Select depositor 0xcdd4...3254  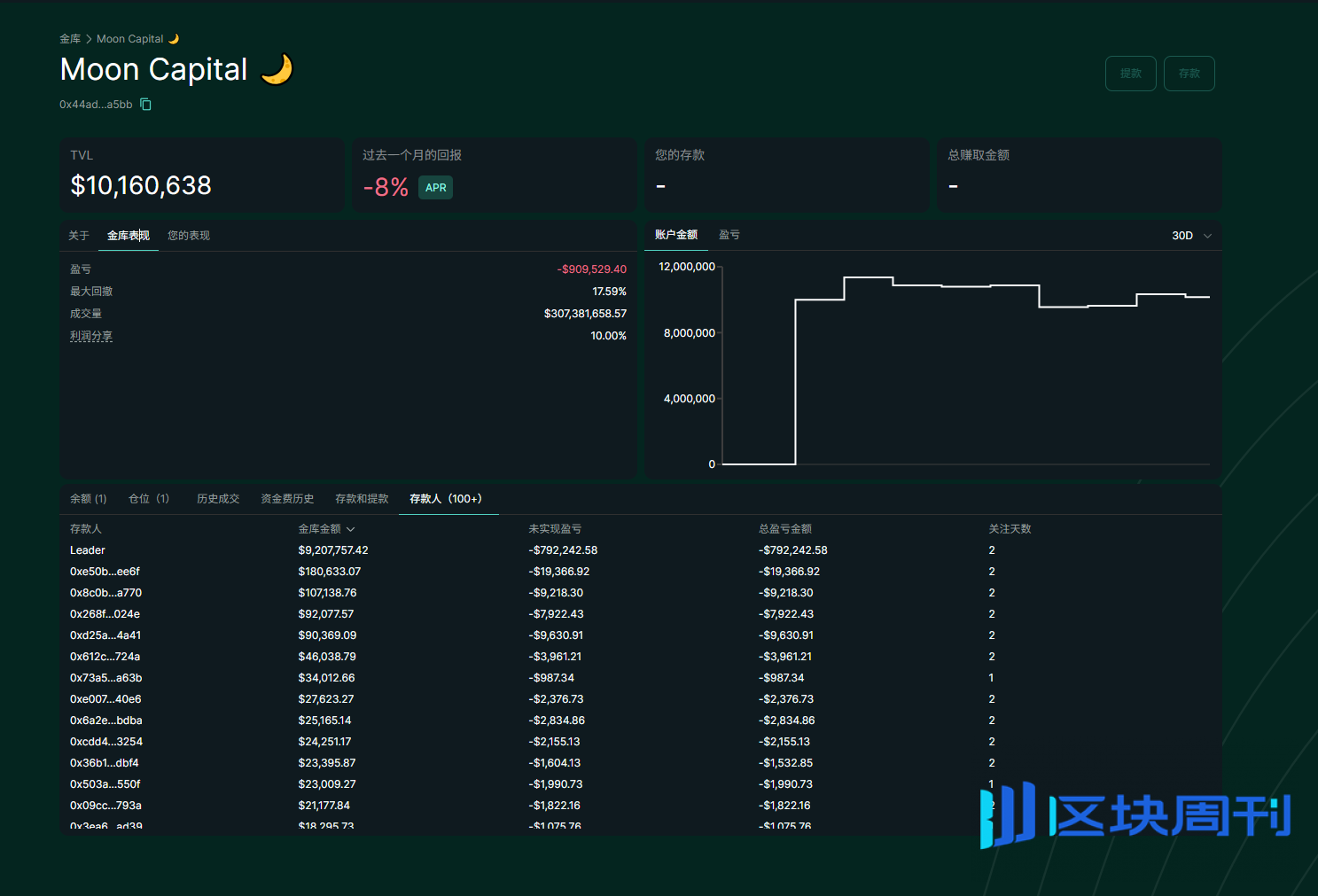pyautogui.click(x=640, y=742)
